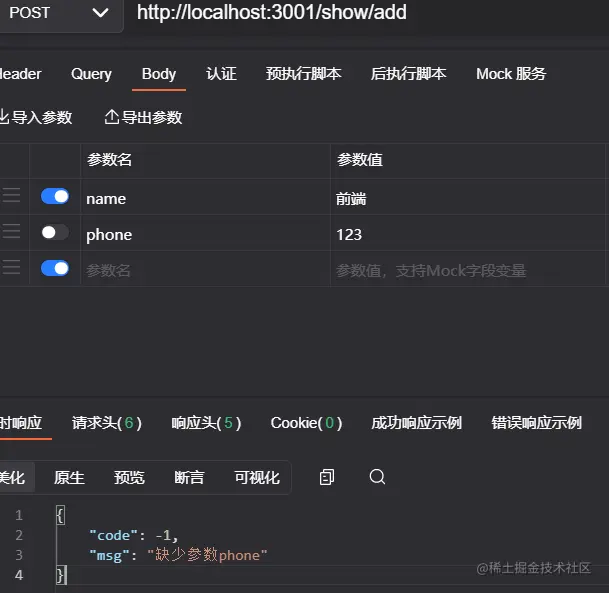Click 导出参数 export button

(143, 117)
